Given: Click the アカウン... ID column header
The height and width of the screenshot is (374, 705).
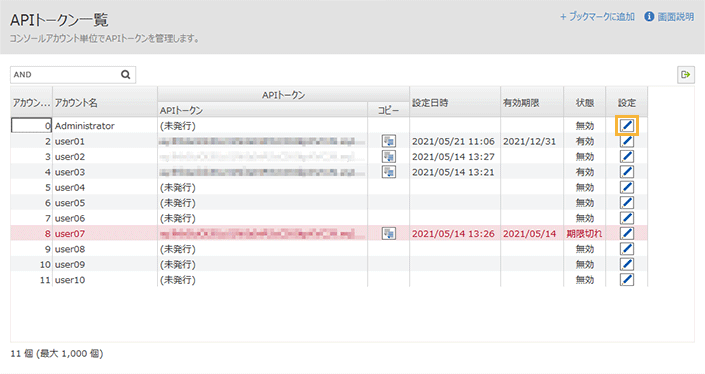Looking at the screenshot, I should click(31, 102).
